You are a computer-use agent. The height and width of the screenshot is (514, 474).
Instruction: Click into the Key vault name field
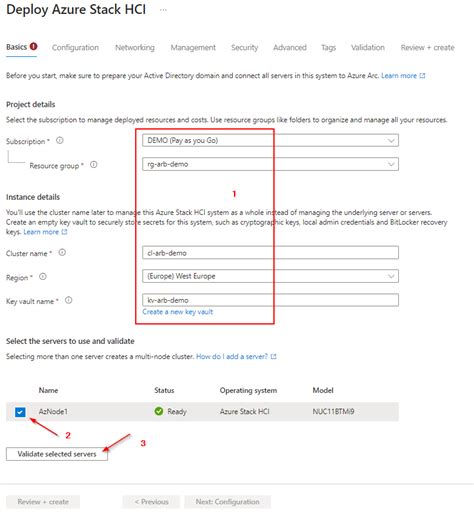pos(270,300)
